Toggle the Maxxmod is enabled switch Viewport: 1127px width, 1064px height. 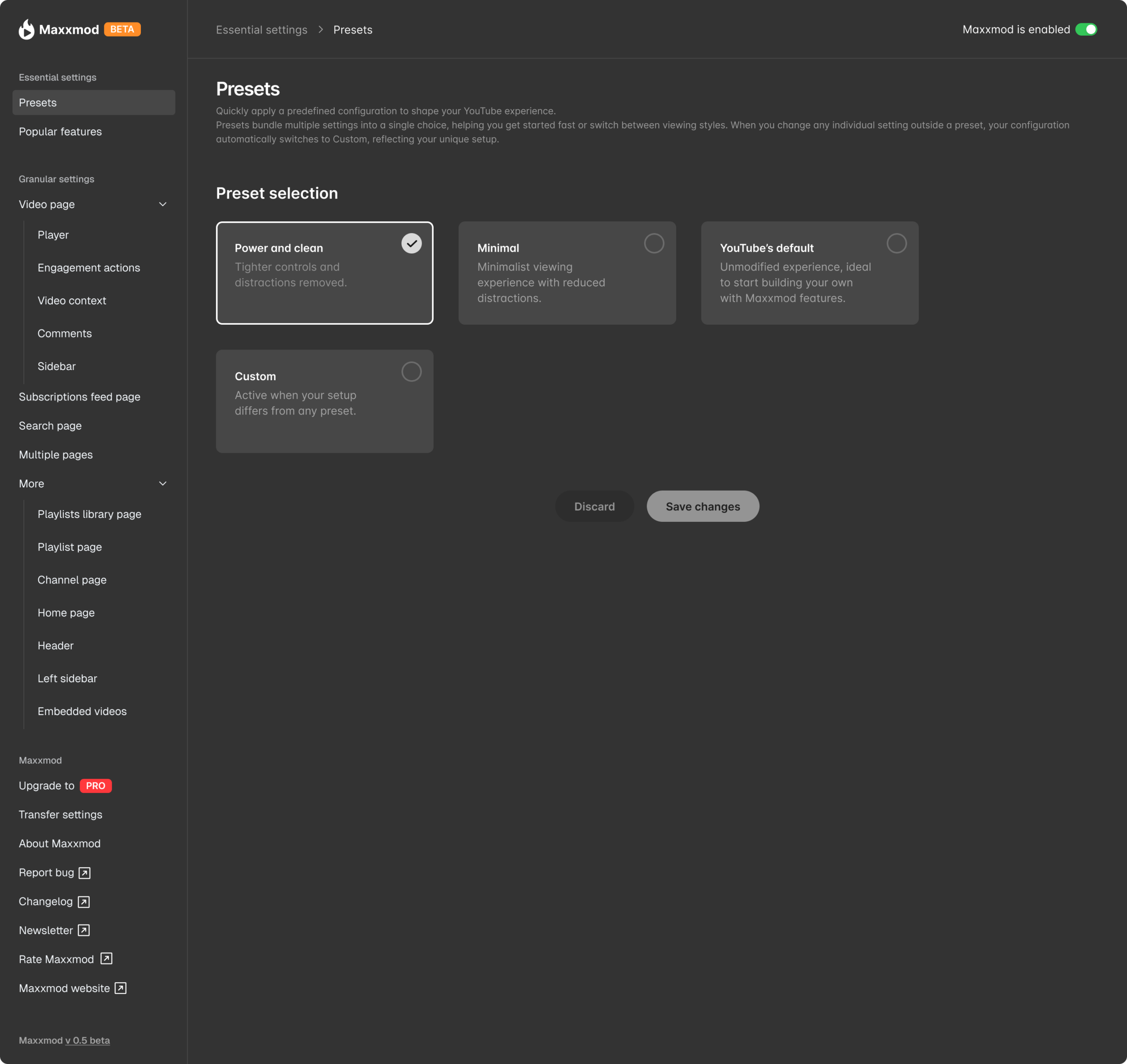(x=1086, y=29)
